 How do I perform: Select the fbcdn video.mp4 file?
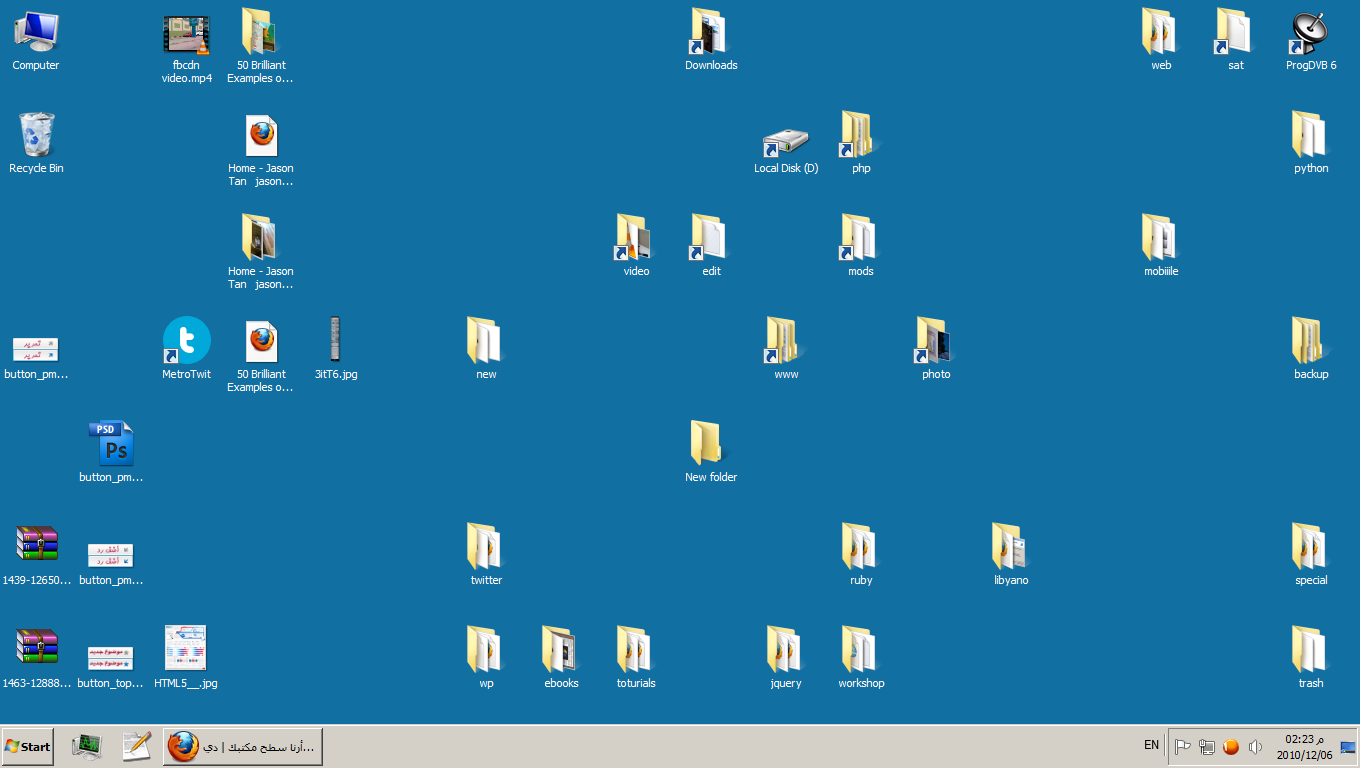pyautogui.click(x=187, y=35)
